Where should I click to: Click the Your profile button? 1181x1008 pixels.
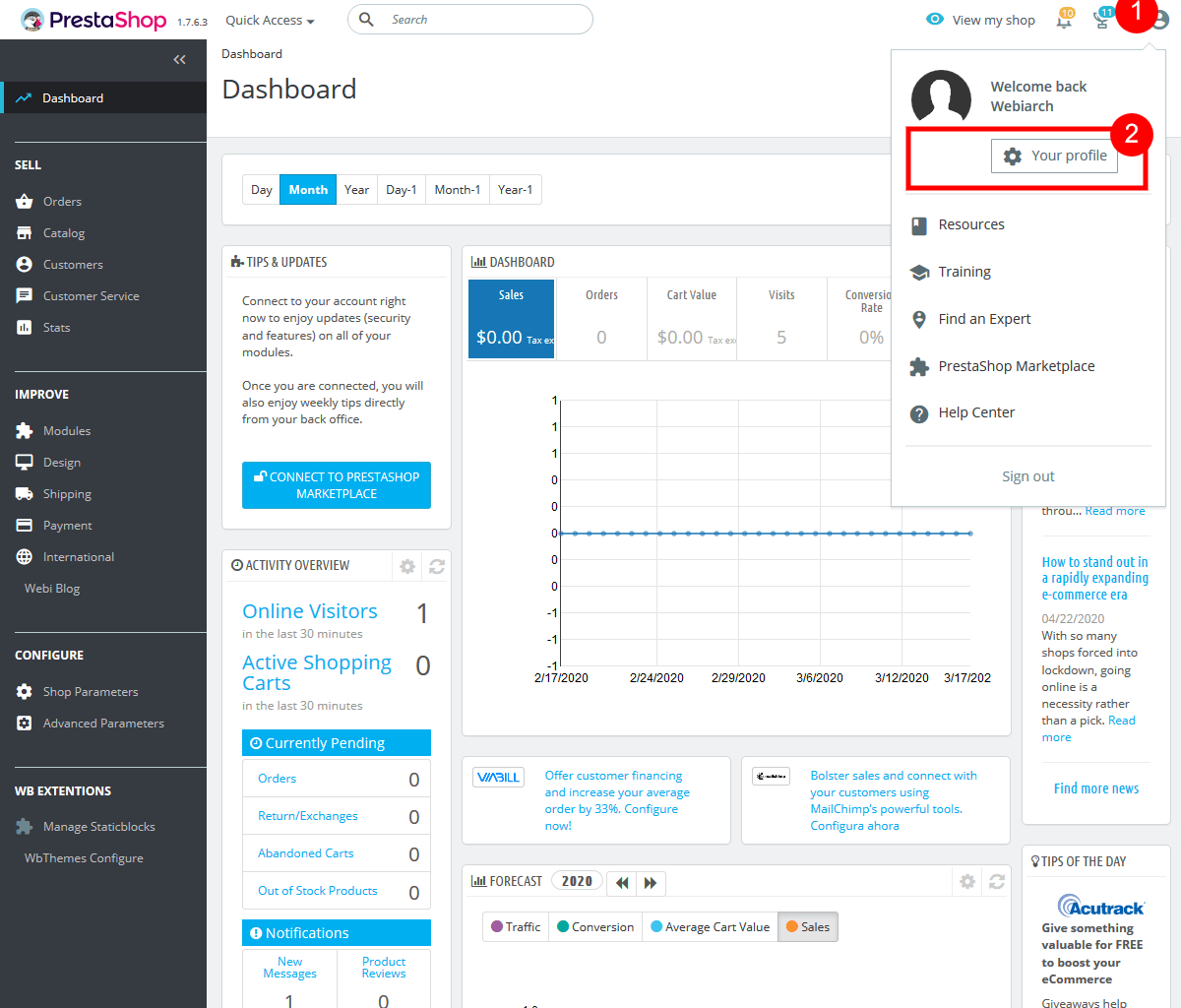tap(1054, 155)
